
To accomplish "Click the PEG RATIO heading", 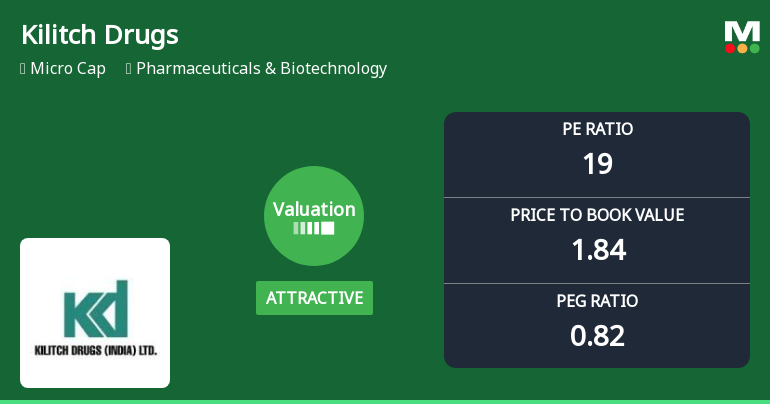I will tap(597, 301).
